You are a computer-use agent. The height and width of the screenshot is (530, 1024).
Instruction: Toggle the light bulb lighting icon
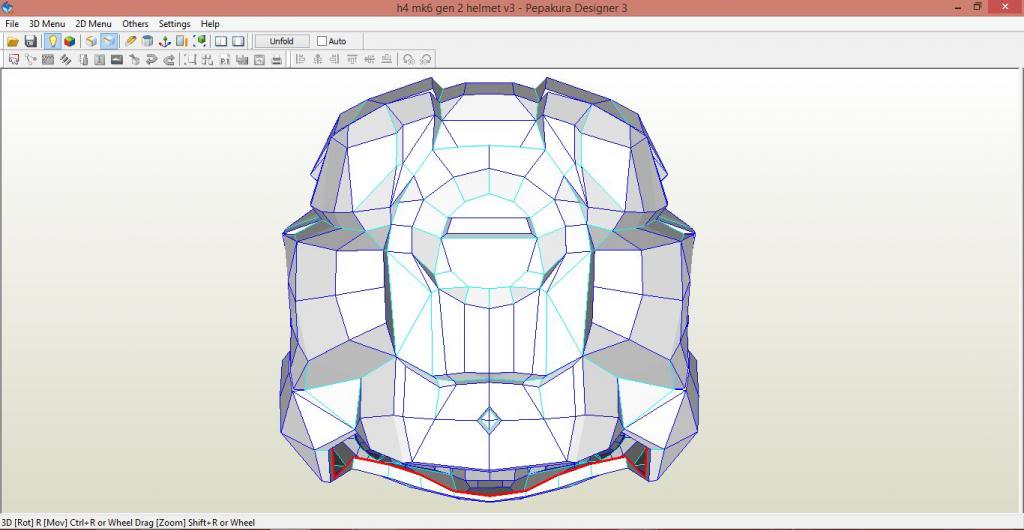(x=52, y=41)
